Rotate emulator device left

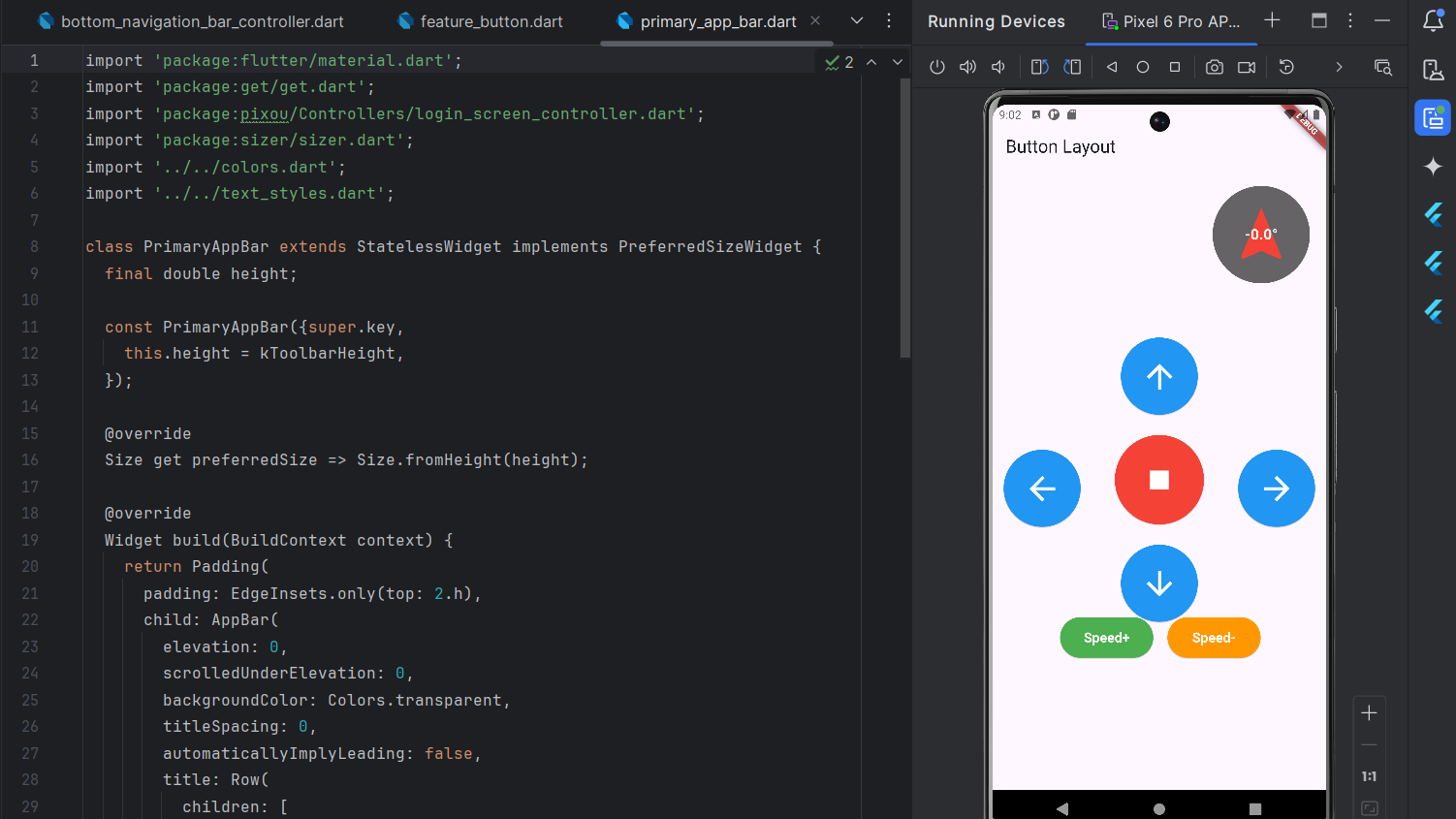(1039, 67)
